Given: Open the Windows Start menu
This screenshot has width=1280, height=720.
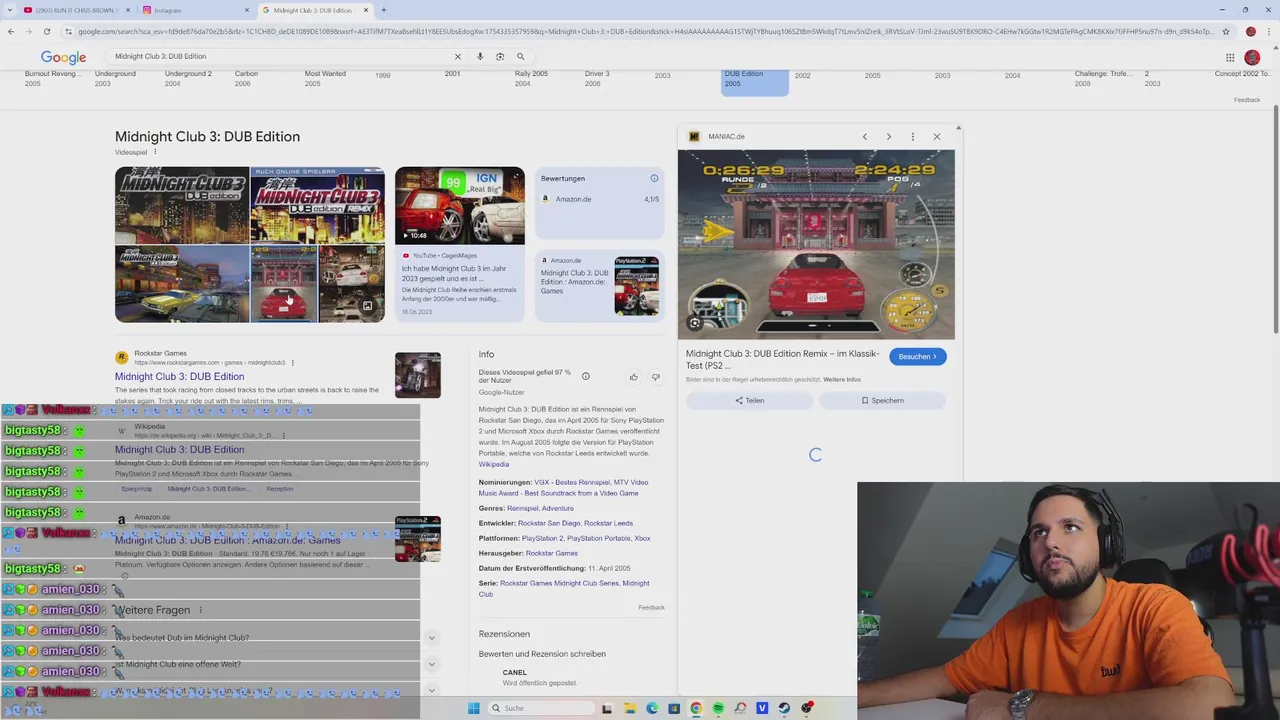Looking at the screenshot, I should click(x=474, y=708).
